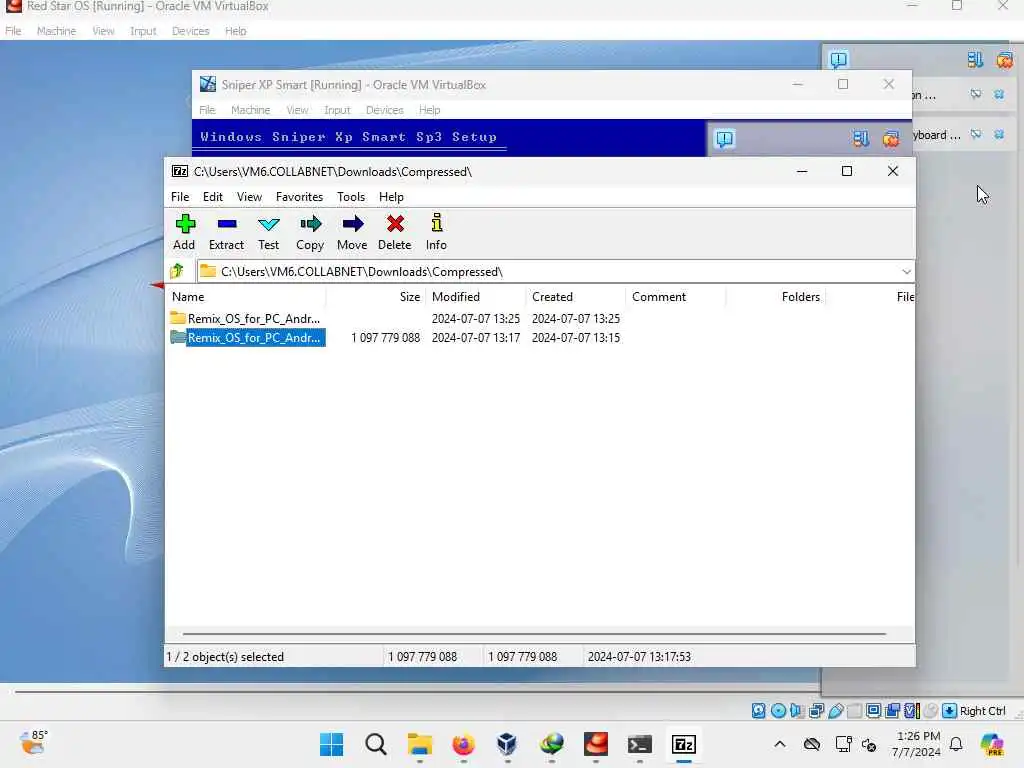Click the 7-Zip title bar app icon
The image size is (1024, 768).
point(180,171)
